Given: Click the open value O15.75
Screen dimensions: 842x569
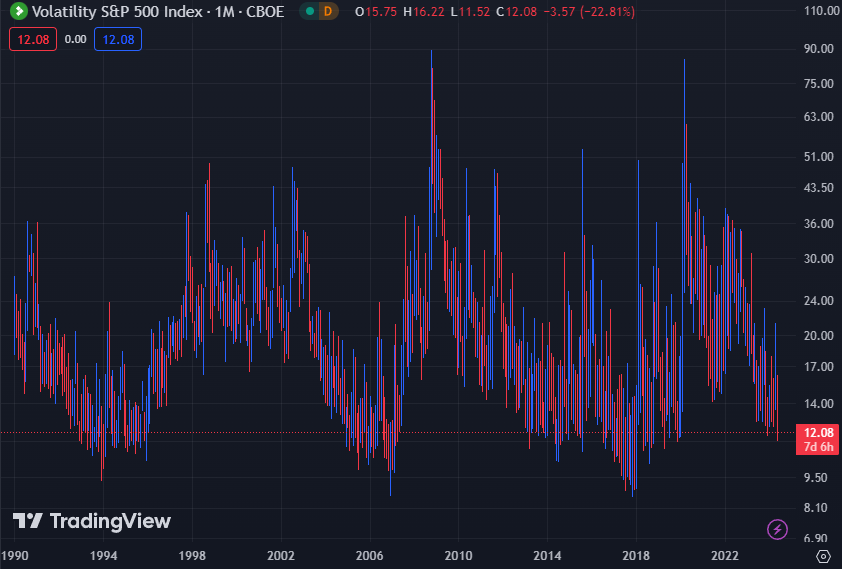Looking at the screenshot, I should [x=376, y=12].
